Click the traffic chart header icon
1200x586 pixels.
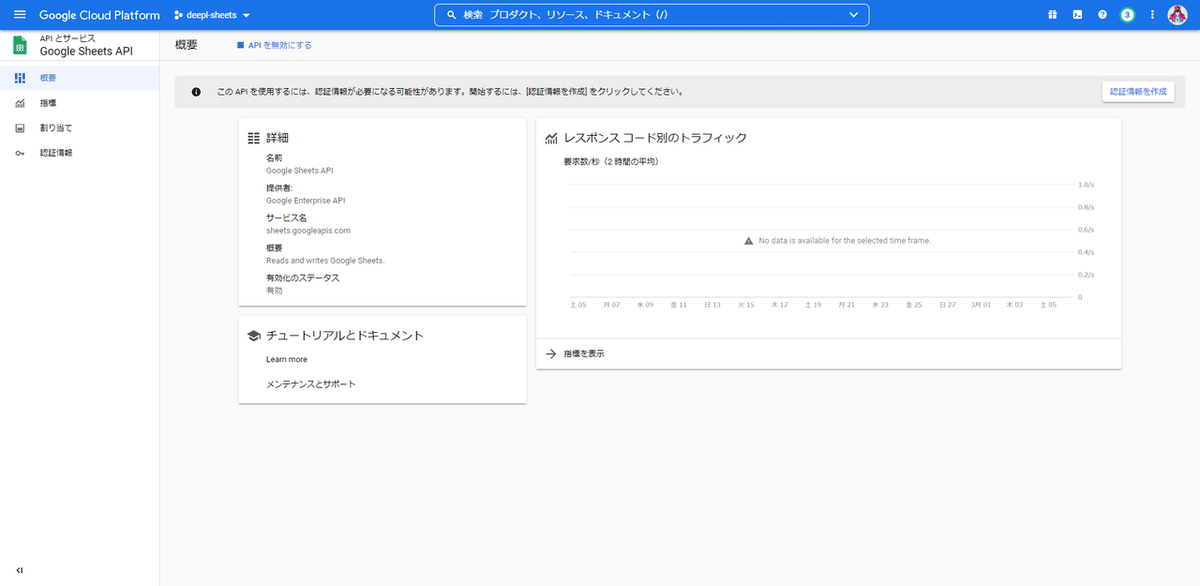[551, 138]
